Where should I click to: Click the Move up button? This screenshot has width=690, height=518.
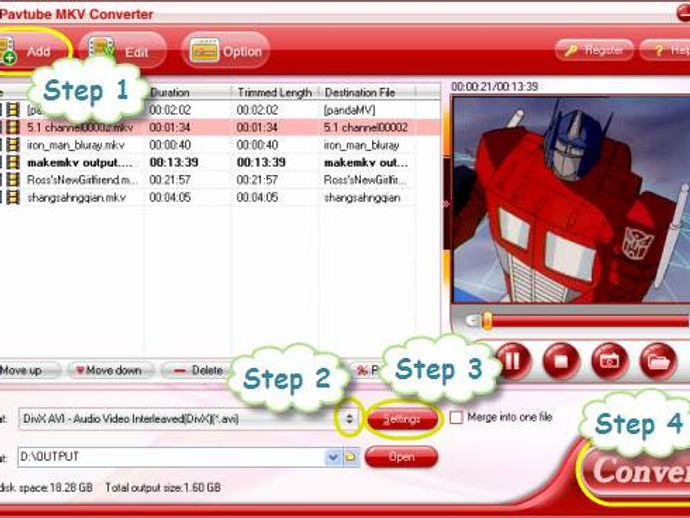[27, 371]
